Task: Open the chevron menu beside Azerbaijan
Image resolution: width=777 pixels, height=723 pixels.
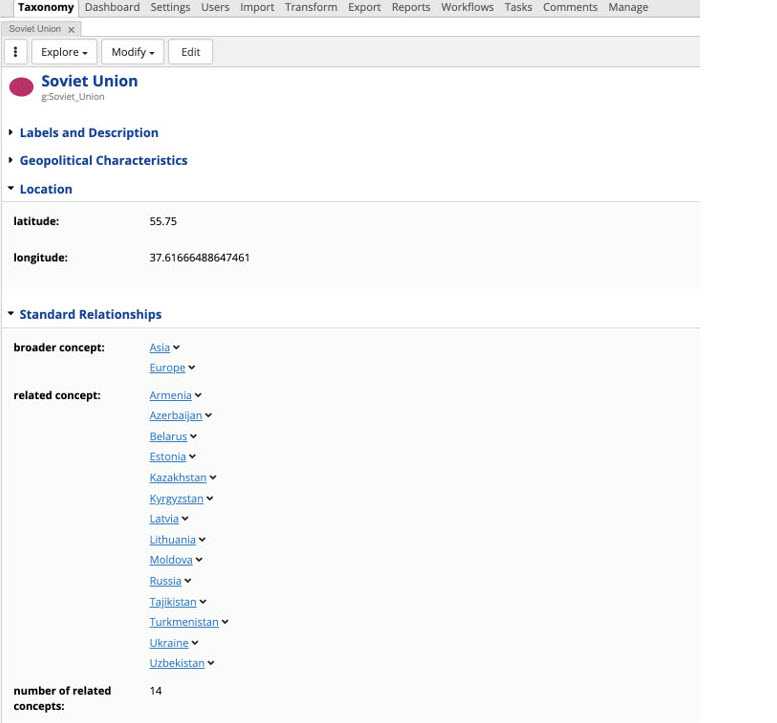Action: coord(209,416)
